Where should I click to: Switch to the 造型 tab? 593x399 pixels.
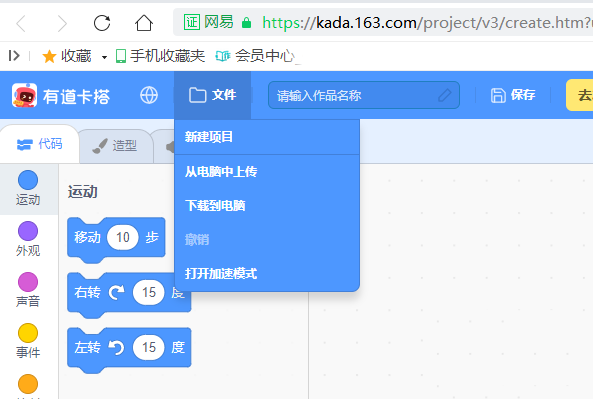click(115, 146)
